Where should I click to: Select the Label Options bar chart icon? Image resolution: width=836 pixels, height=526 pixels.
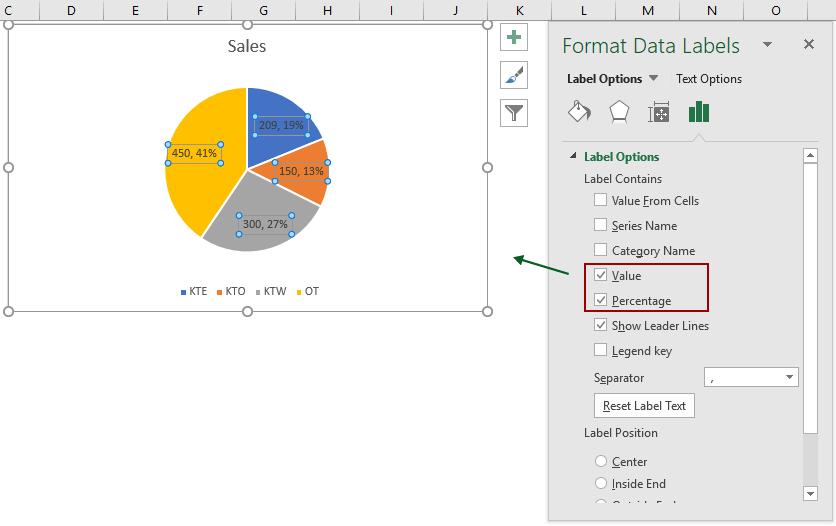pos(699,111)
